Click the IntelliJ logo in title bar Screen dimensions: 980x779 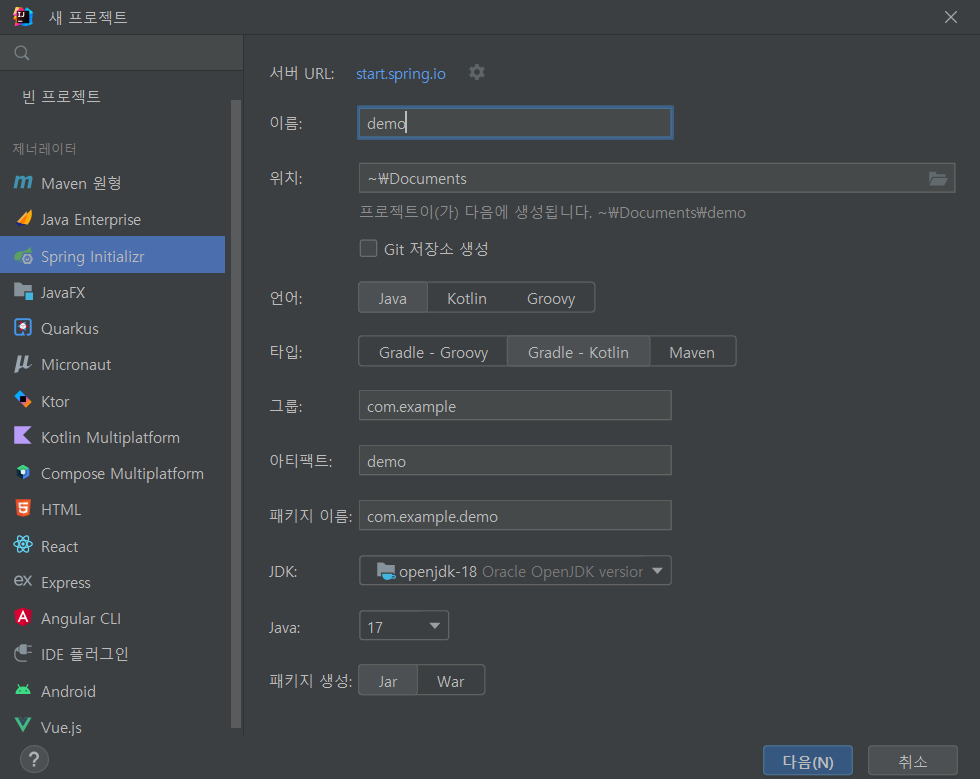(23, 17)
